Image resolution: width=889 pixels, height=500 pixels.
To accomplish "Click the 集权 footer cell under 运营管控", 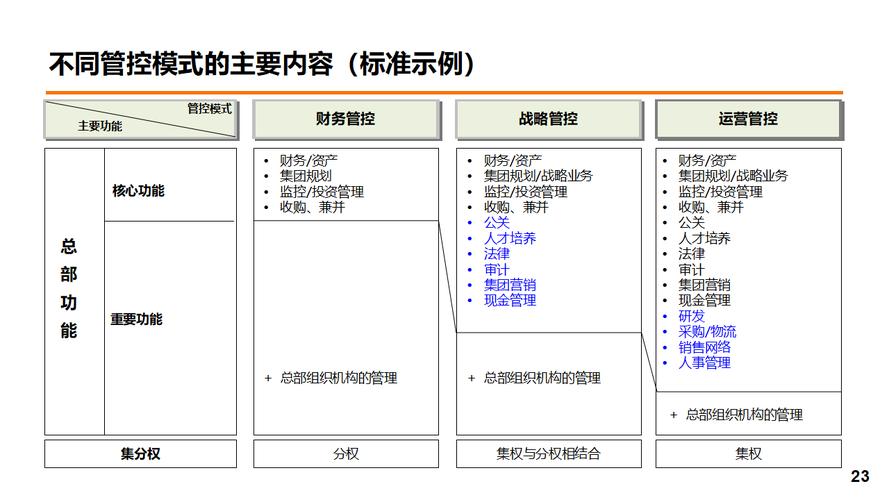I will (748, 454).
